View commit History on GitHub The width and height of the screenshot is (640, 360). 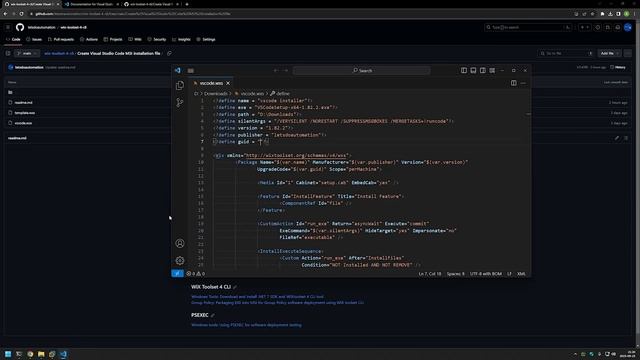coord(618,67)
